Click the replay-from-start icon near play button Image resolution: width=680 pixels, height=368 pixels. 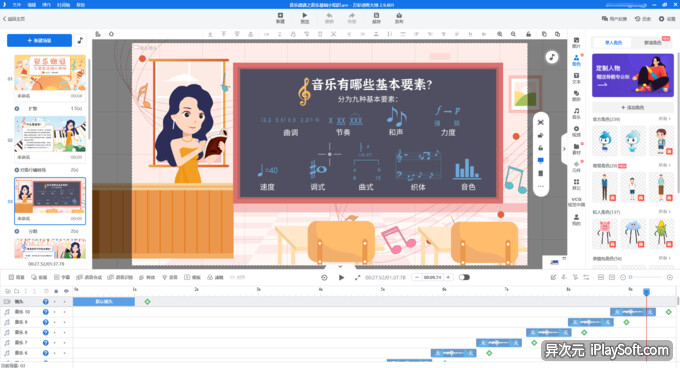click(324, 277)
